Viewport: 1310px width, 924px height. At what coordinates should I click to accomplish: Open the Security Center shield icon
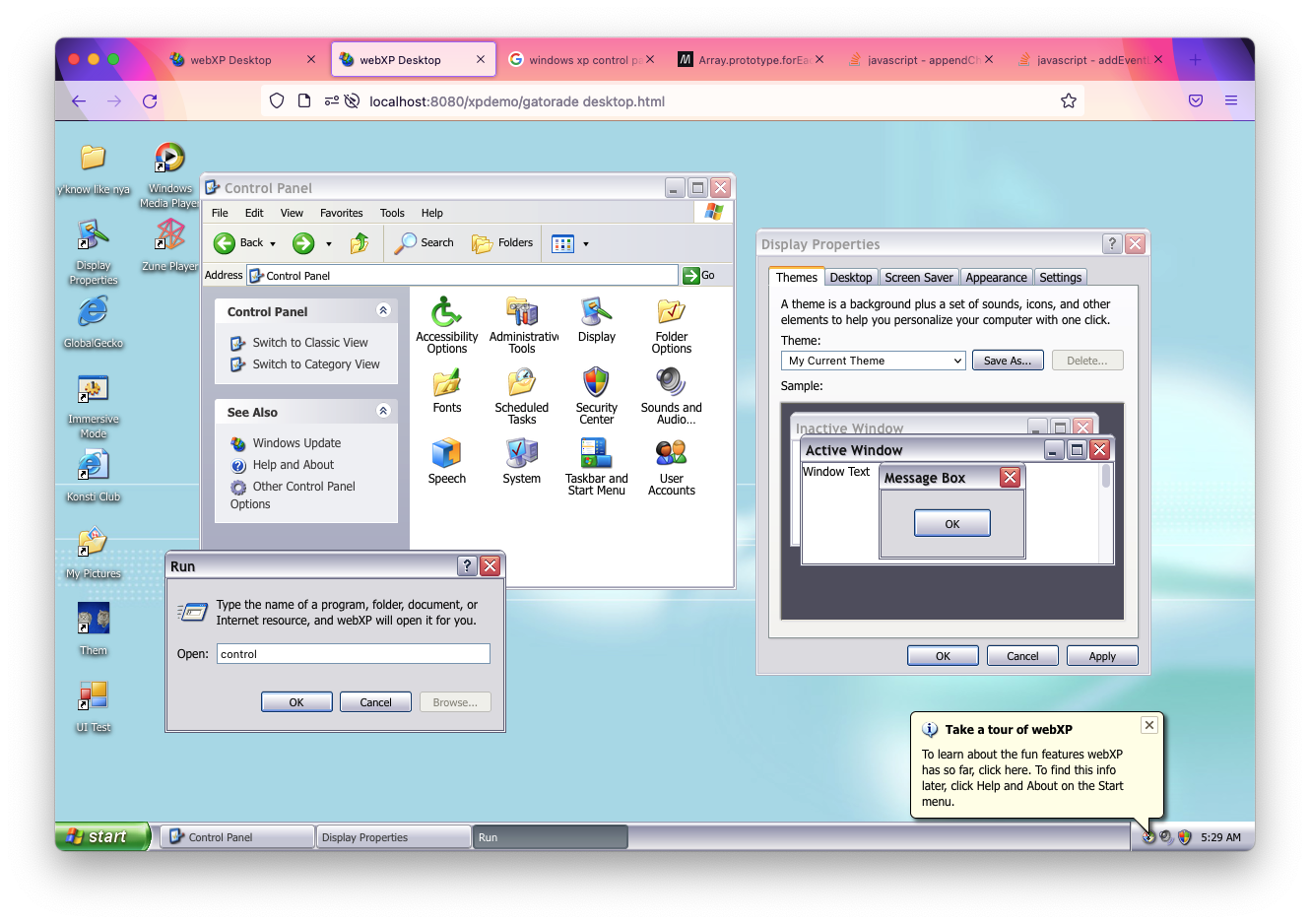click(596, 383)
